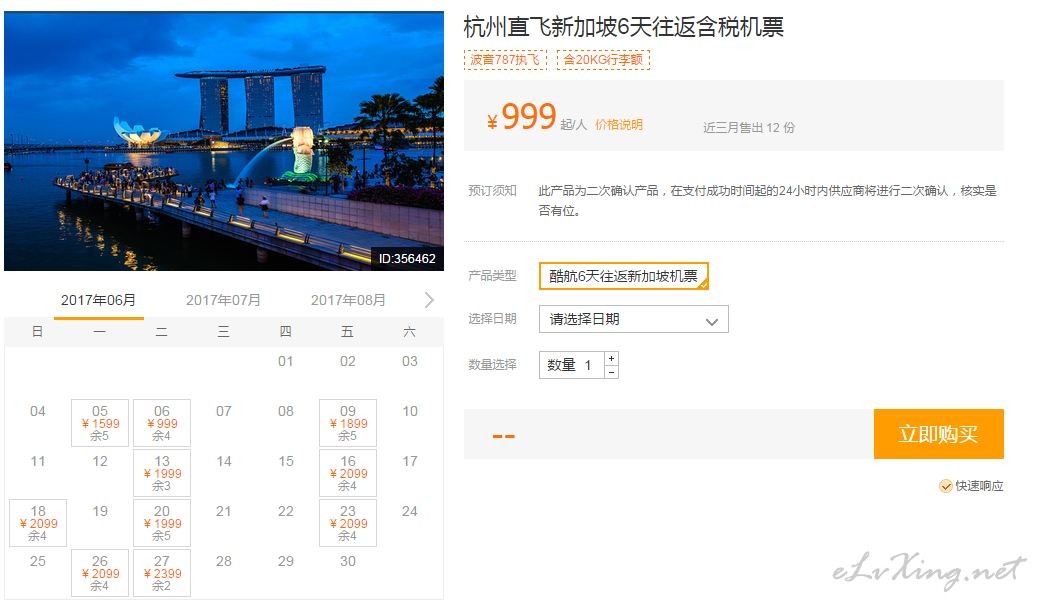Viewport: 1037px width, 604px height.
Task: Click the 产品类型 label
Action: point(492,275)
